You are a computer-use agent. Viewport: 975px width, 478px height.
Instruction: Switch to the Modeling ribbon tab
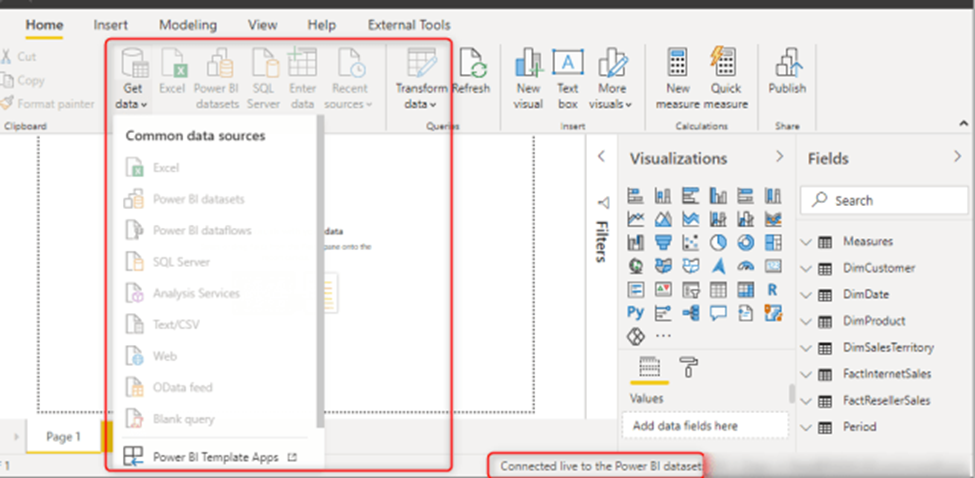click(x=188, y=25)
